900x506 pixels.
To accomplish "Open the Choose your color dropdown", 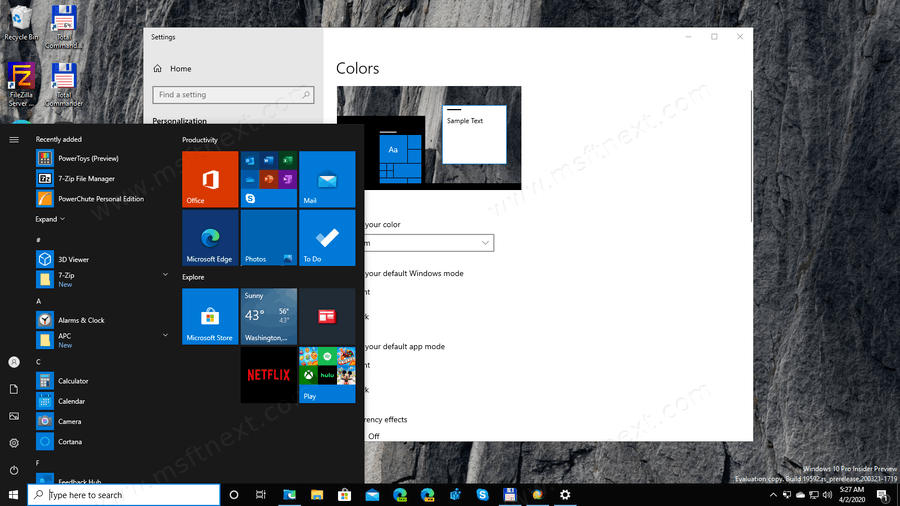I will tap(429, 243).
